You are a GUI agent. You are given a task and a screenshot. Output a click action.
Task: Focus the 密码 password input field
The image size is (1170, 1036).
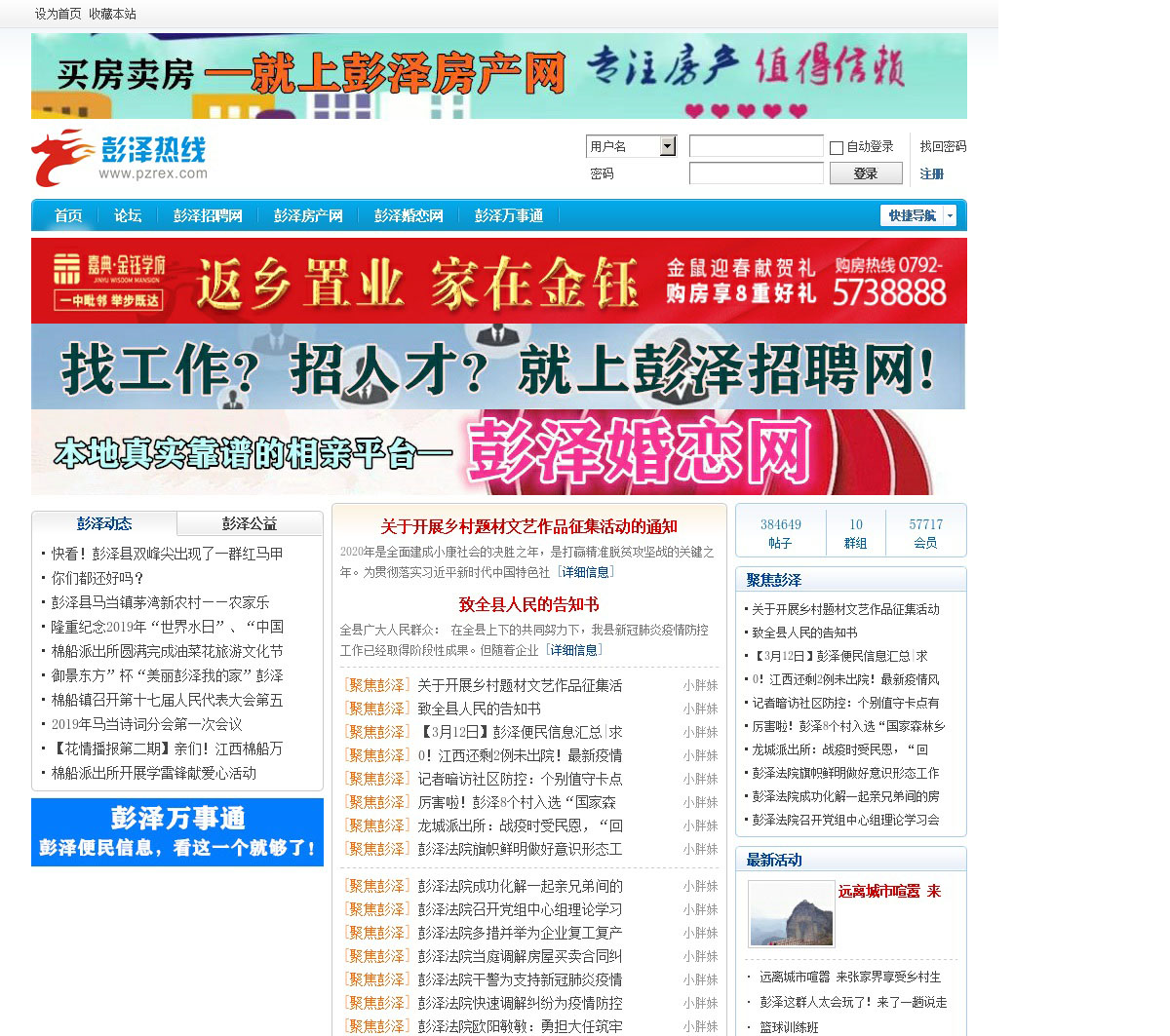coord(757,173)
